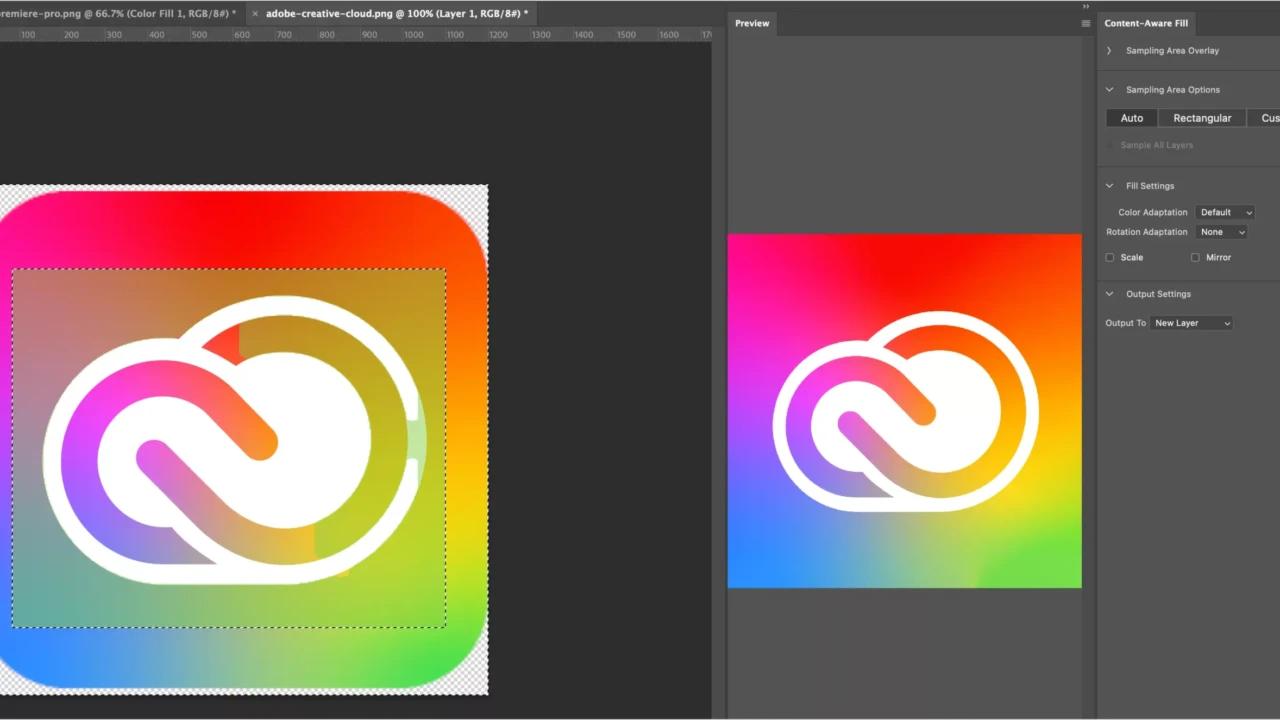This screenshot has width=1280, height=720.
Task: Expand the Sampling Area Overlay section
Action: point(1108,50)
